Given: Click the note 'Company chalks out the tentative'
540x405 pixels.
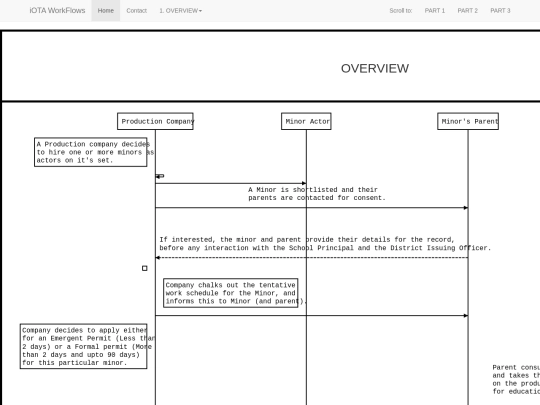Looking at the screenshot, I should click(231, 293).
